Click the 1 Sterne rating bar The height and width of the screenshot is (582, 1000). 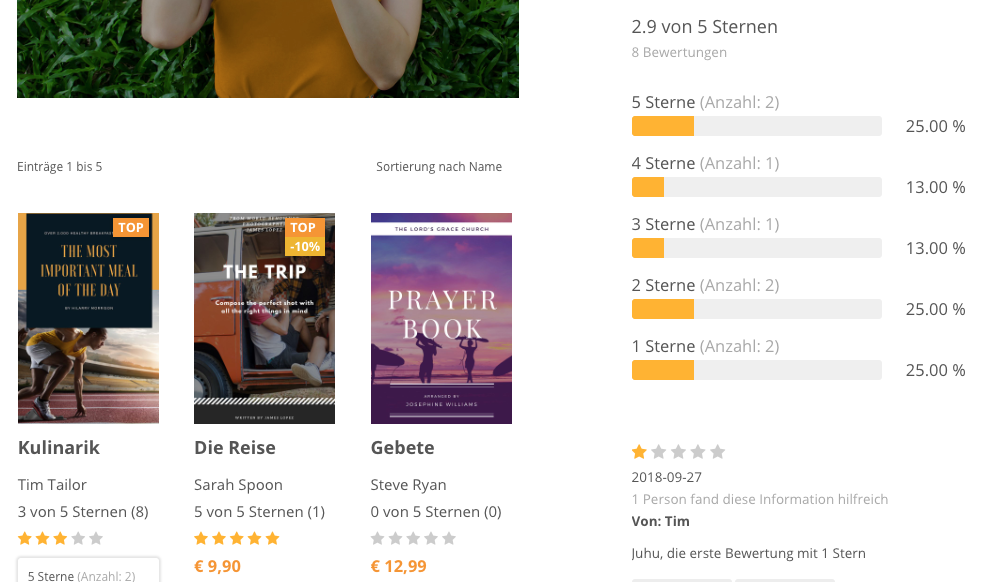tap(756, 370)
